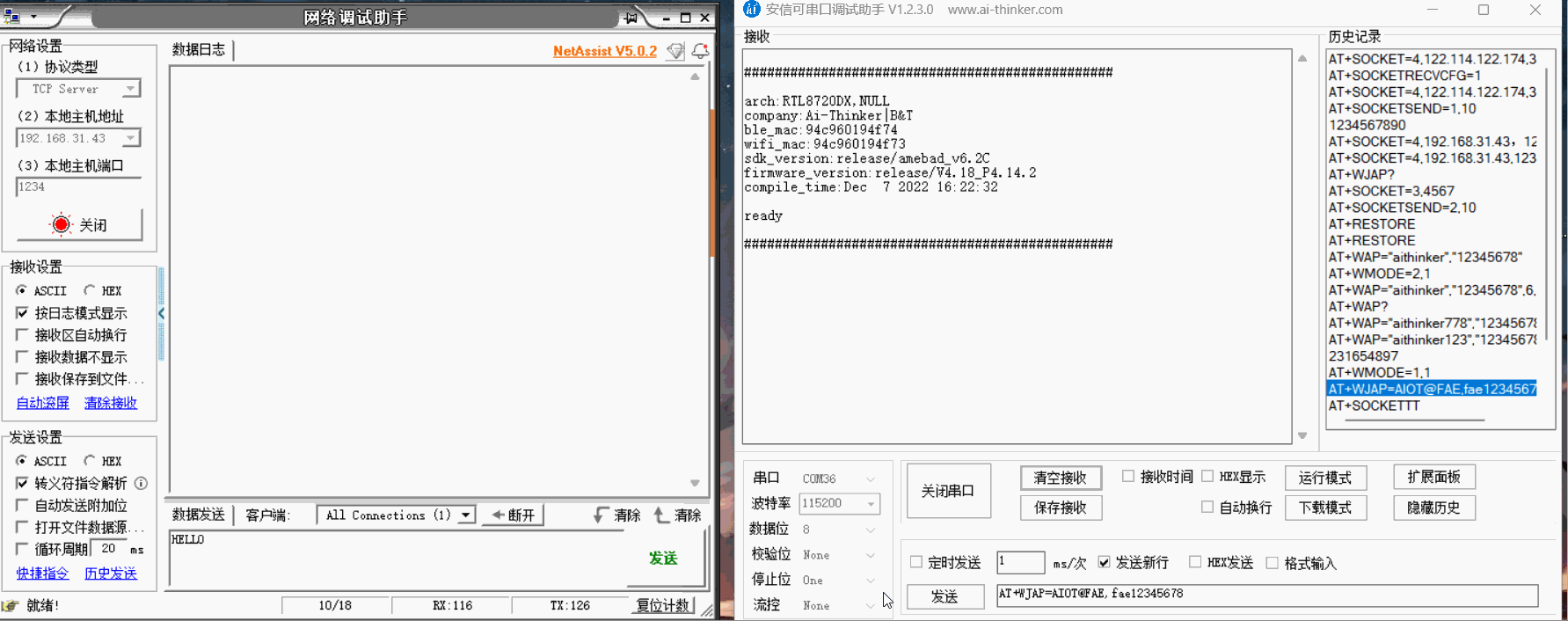This screenshot has width=1568, height=621.
Task: Clear the send area with the down-arrow 清除
Action: (x=617, y=515)
